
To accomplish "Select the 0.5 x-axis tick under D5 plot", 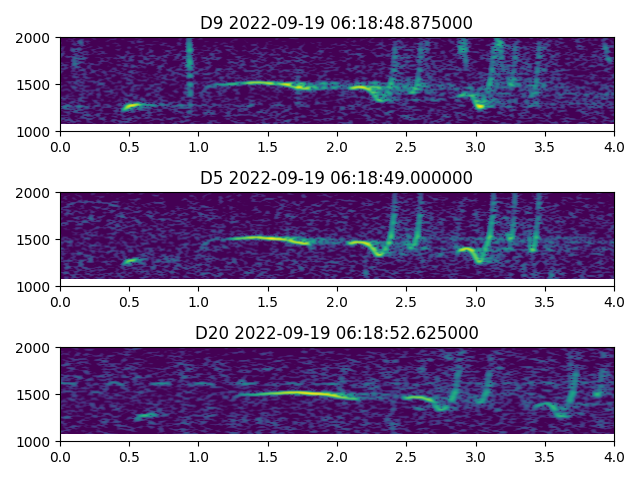I will tap(129, 301).
